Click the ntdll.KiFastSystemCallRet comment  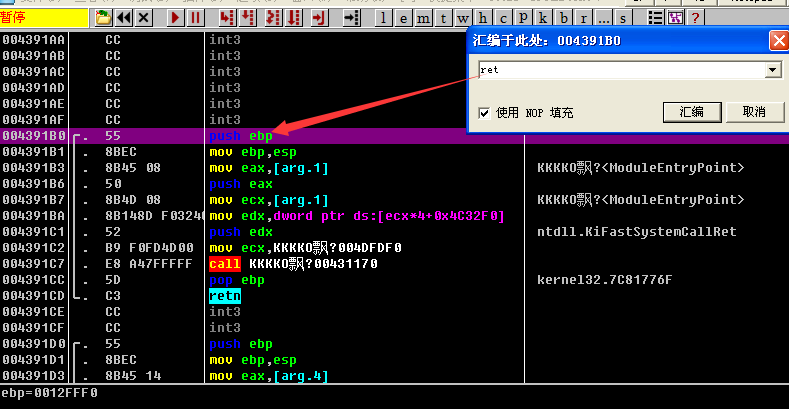pyautogui.click(x=637, y=232)
